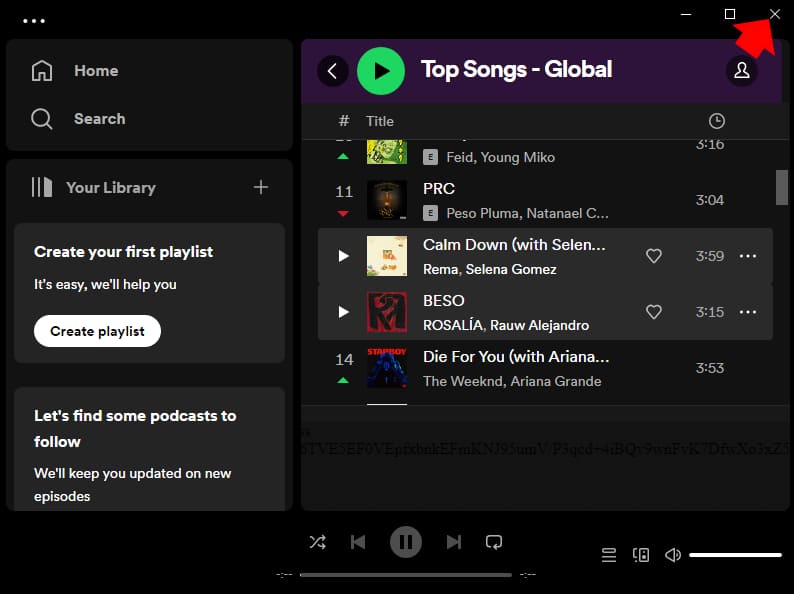Image resolution: width=794 pixels, height=594 pixels.
Task: Click the 3:04 duration of PRC
Action: tap(709, 200)
